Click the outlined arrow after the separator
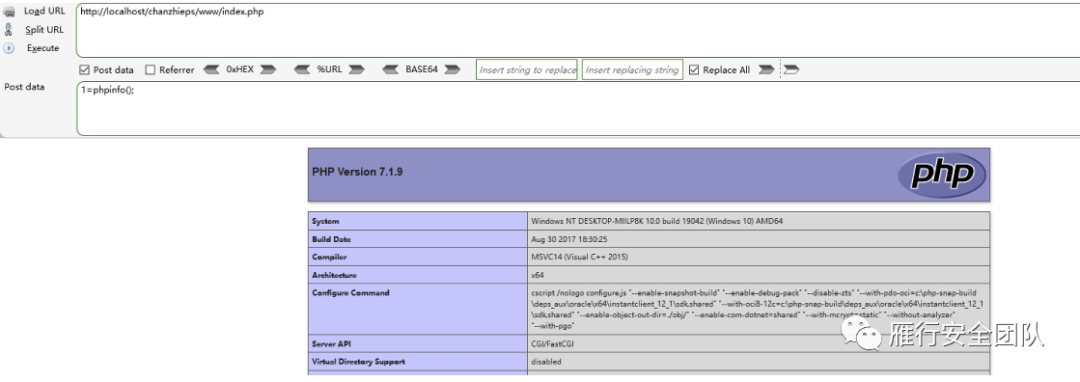 pos(791,70)
